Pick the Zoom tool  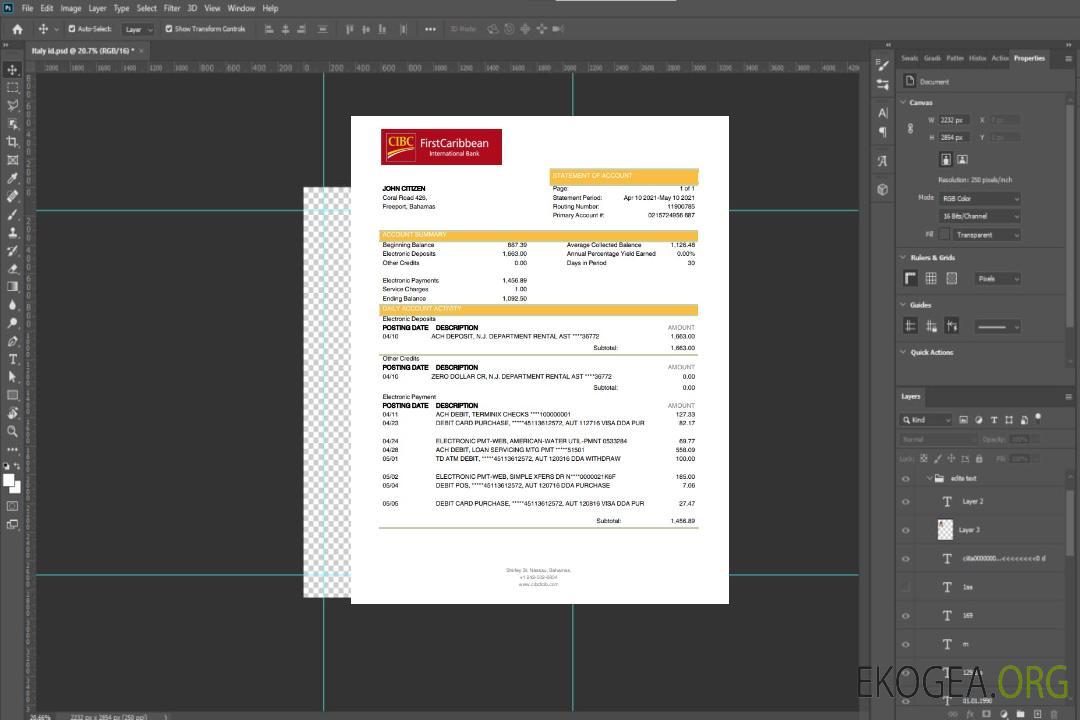12,431
